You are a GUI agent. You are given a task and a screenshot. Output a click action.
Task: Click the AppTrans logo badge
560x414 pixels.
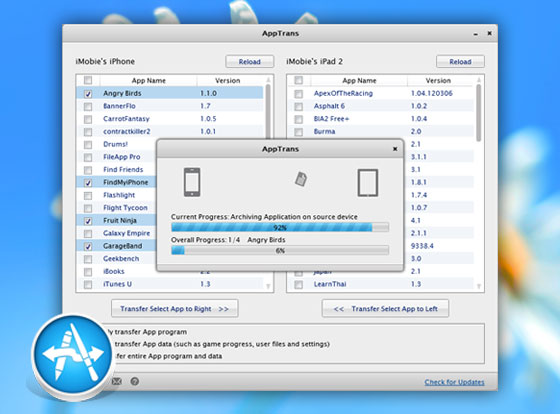(73, 354)
